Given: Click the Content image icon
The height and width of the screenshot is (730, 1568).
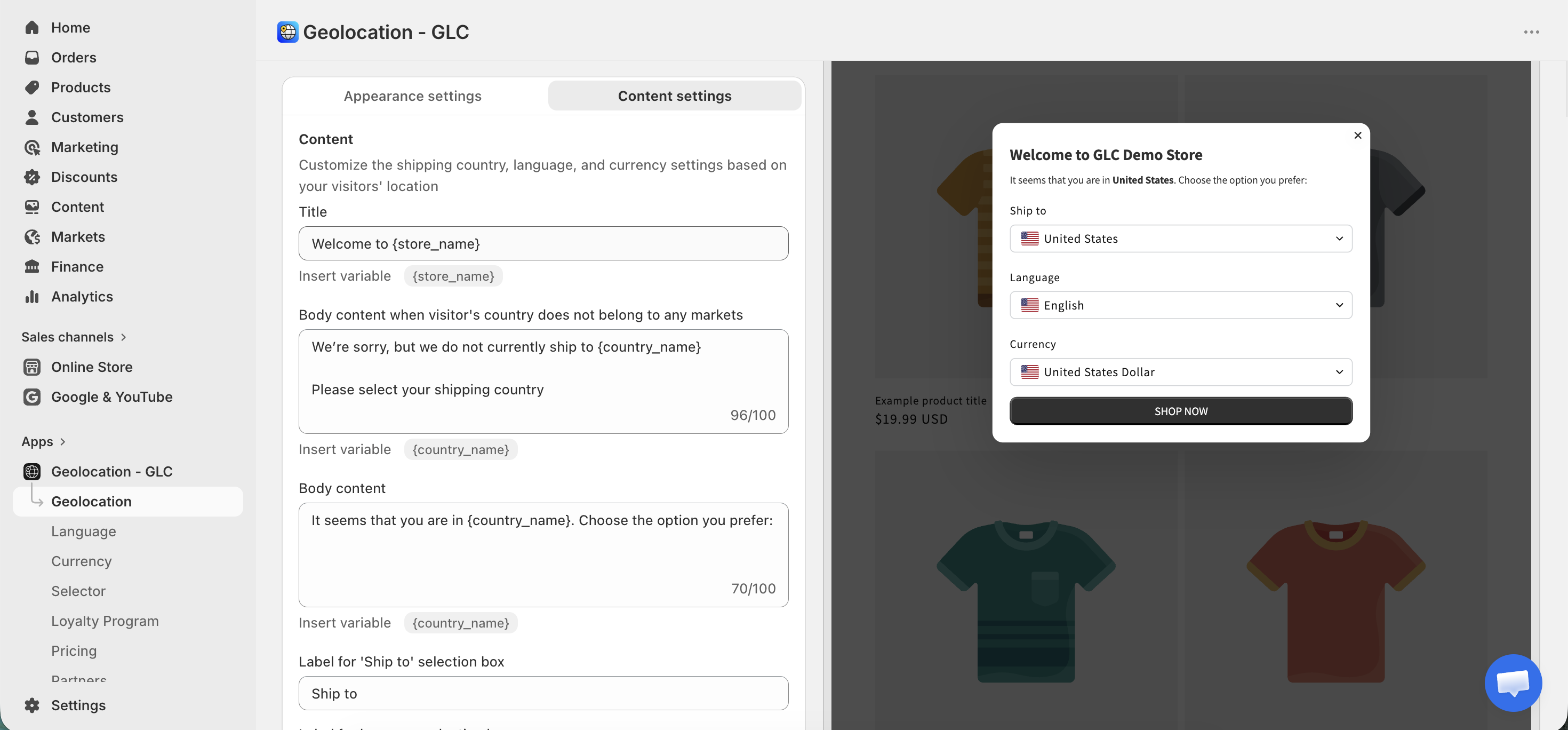Looking at the screenshot, I should (32, 207).
